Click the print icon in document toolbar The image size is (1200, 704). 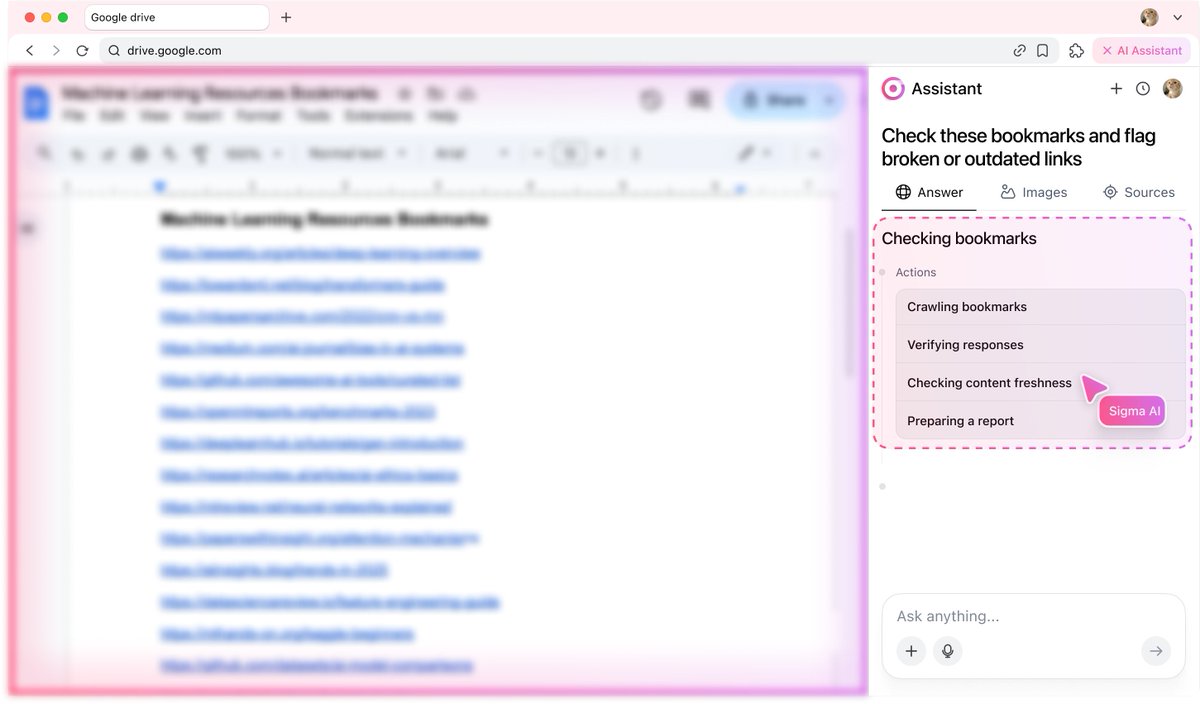point(139,154)
